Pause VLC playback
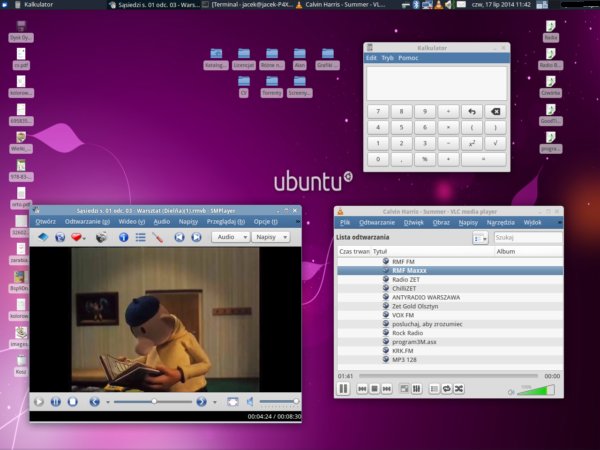 (x=344, y=389)
